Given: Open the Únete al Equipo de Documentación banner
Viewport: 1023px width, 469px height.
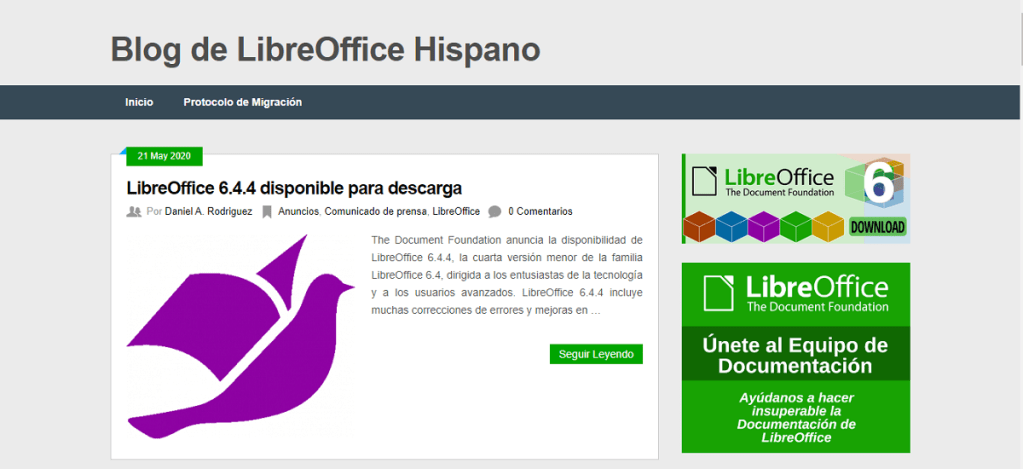Looking at the screenshot, I should (795, 357).
